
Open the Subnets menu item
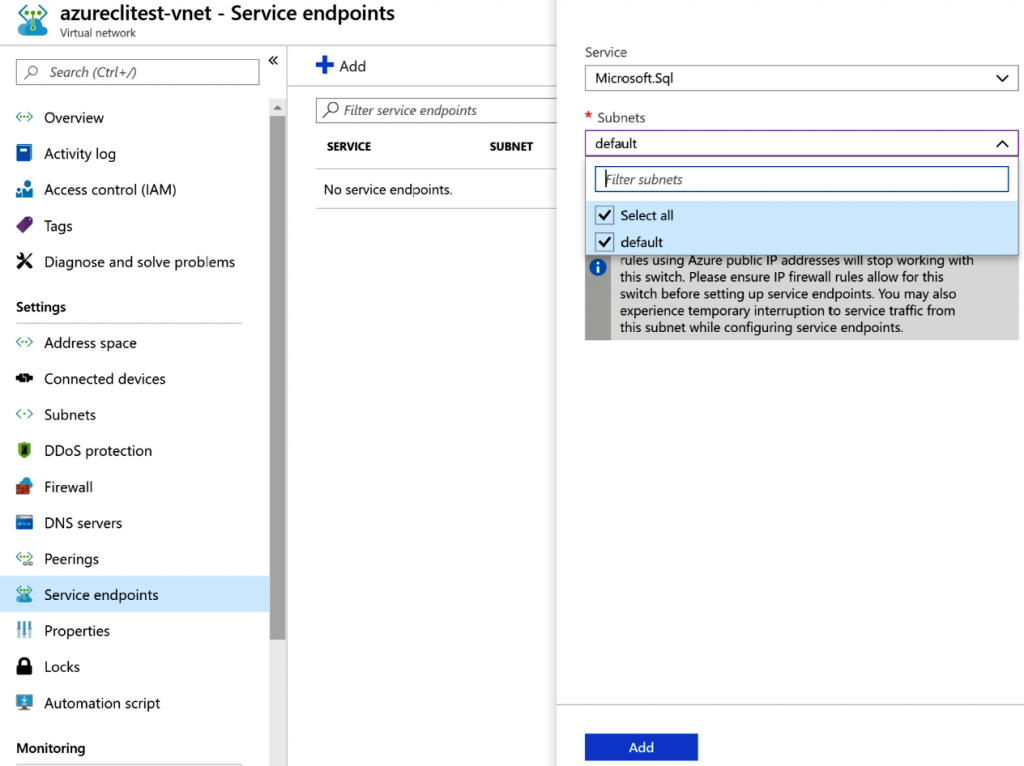tap(70, 415)
